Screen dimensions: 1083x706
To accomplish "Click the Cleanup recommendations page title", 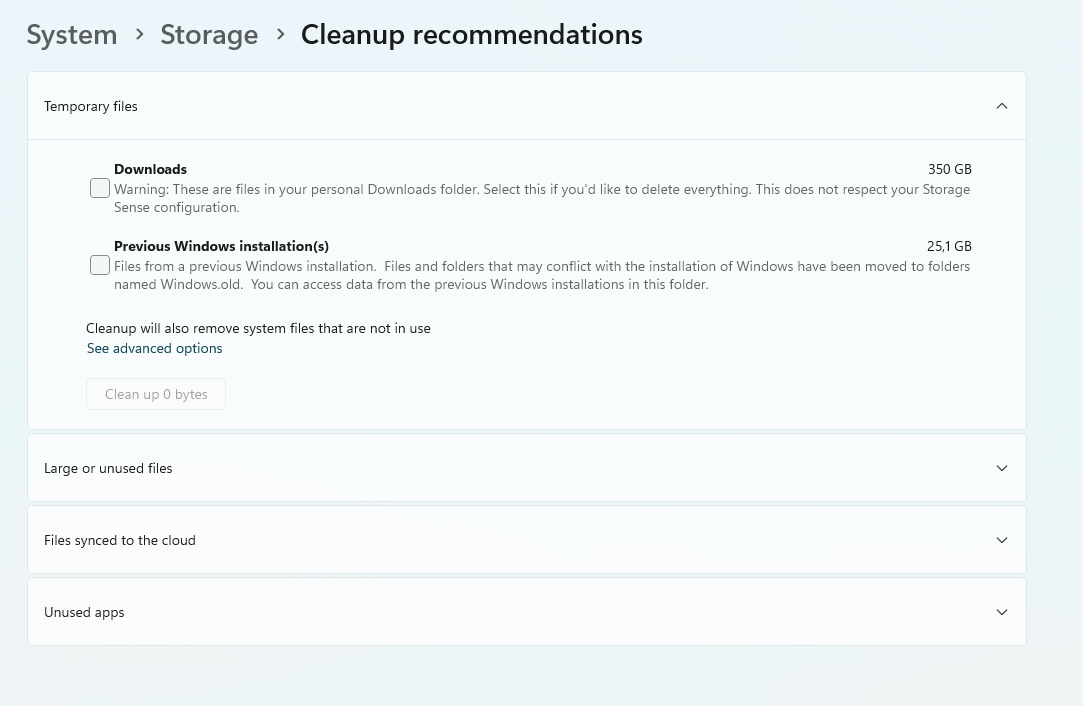I will coord(471,35).
